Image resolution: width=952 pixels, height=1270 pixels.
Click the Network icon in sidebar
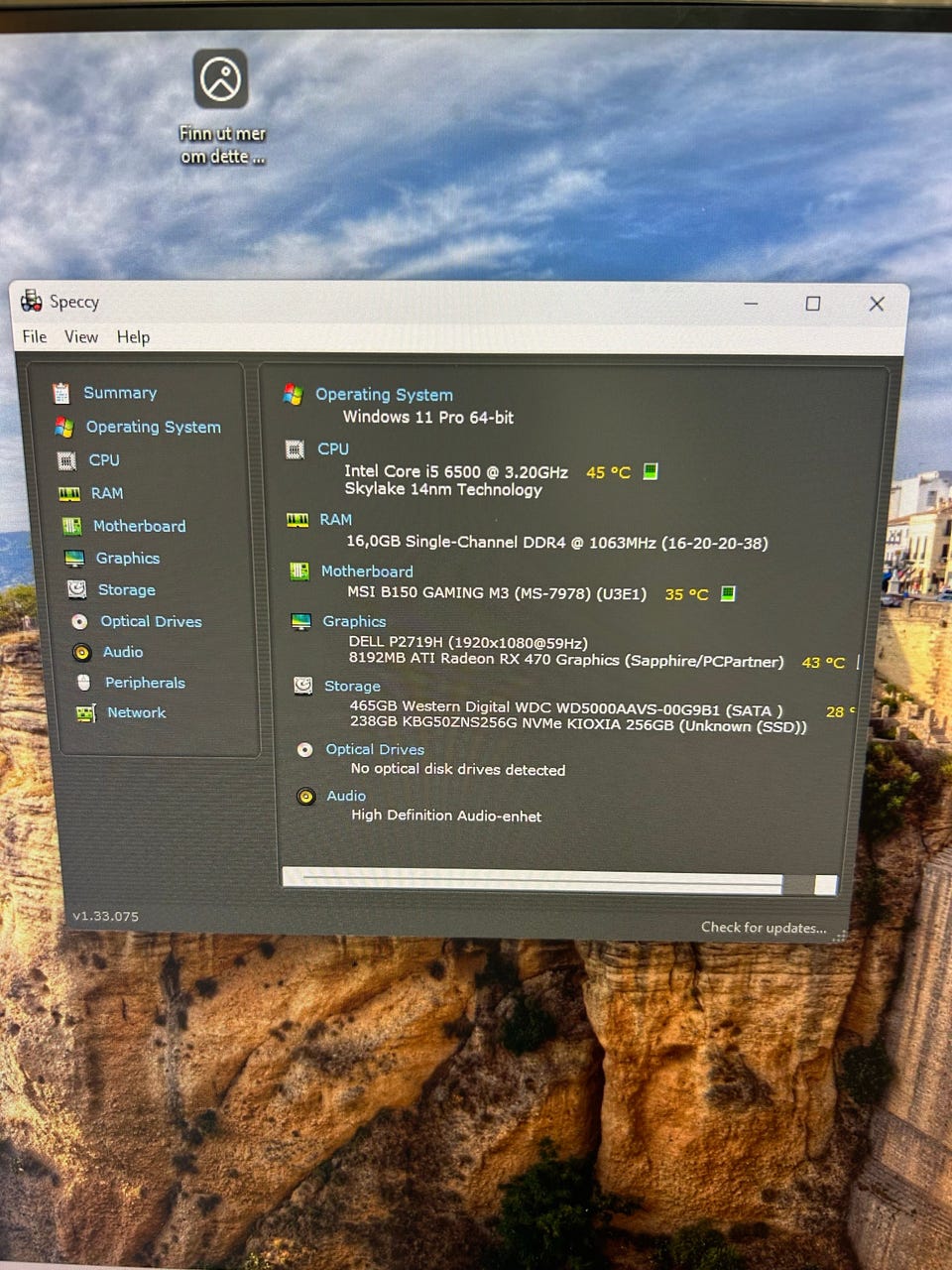(86, 712)
